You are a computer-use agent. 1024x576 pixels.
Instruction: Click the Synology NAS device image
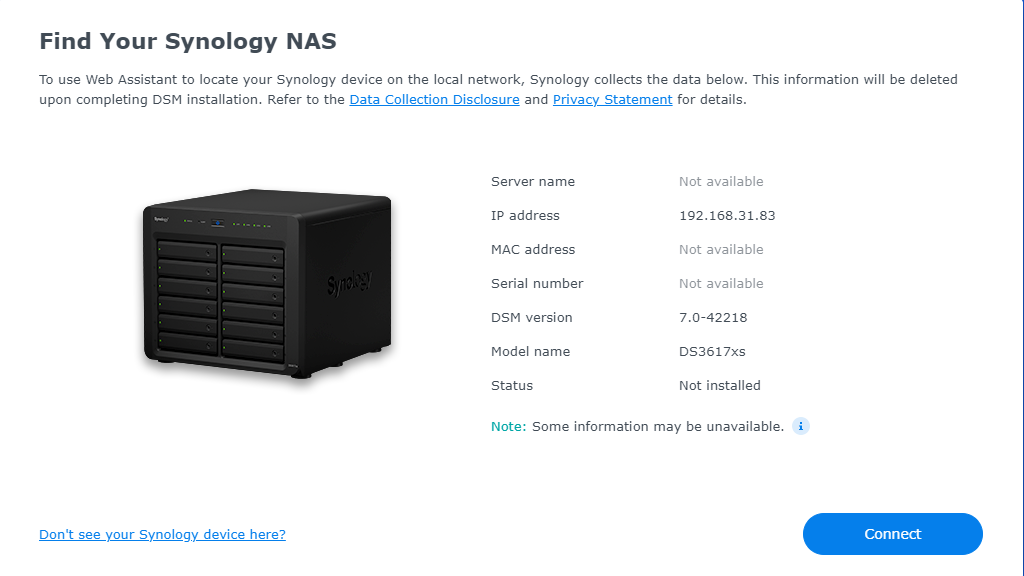point(266,283)
